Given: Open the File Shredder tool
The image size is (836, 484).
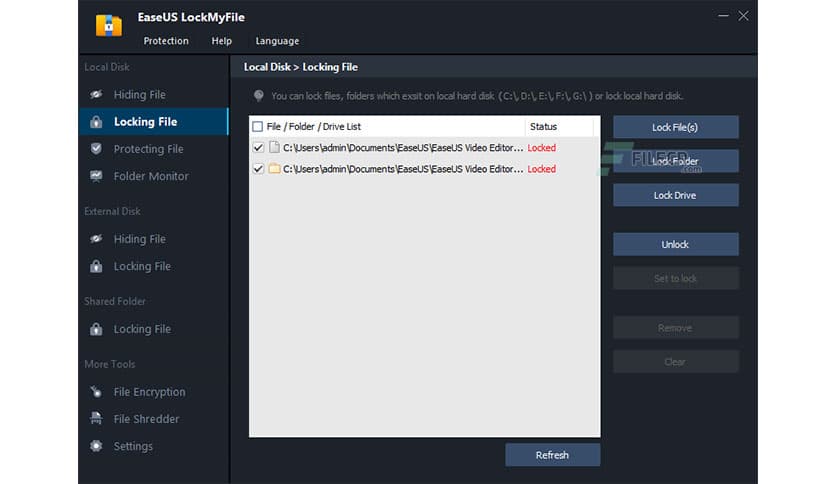Looking at the screenshot, I should (x=154, y=418).
